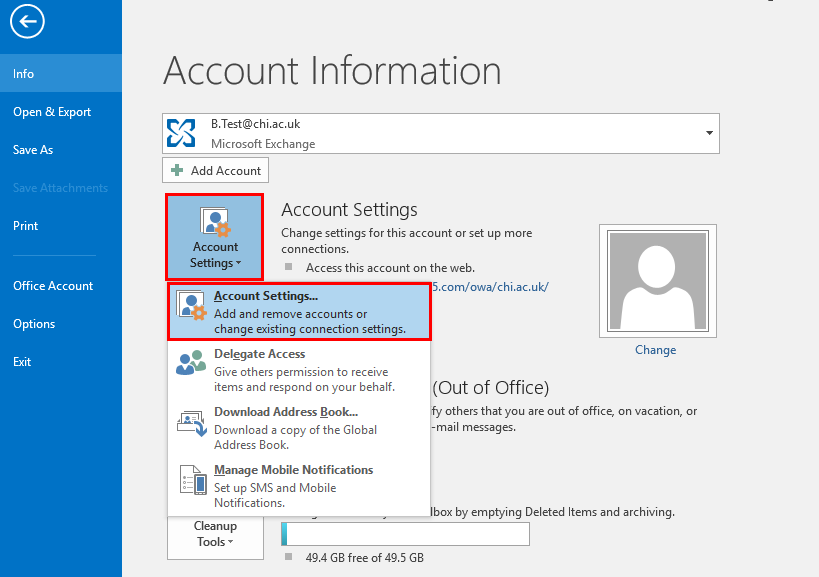The height and width of the screenshot is (577, 819).
Task: Click the Change link under the photo
Action: [x=655, y=350]
